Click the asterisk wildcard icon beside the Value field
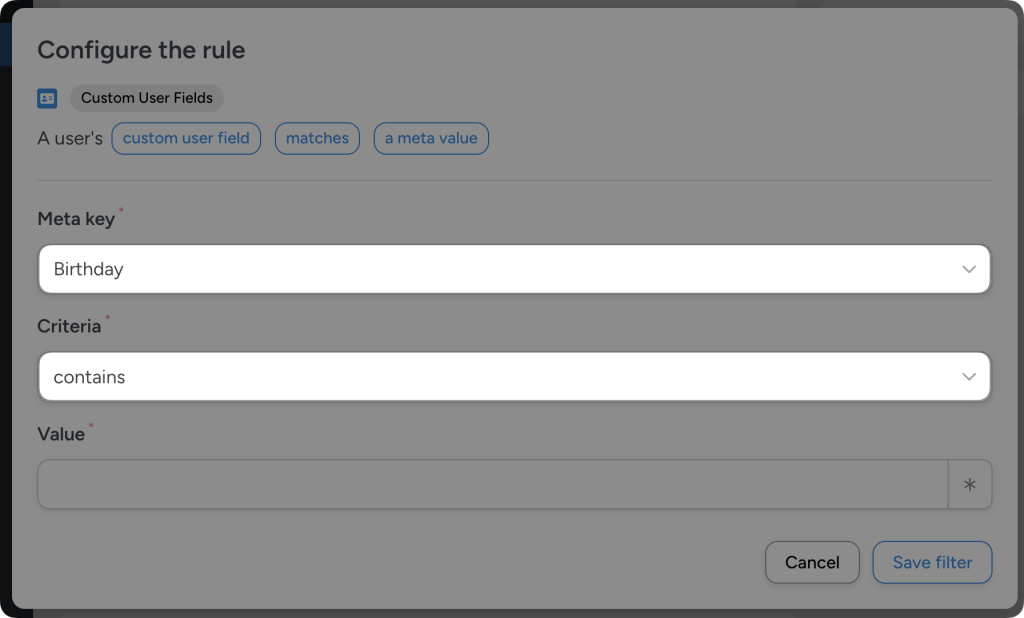The height and width of the screenshot is (618, 1024). [x=969, y=484]
